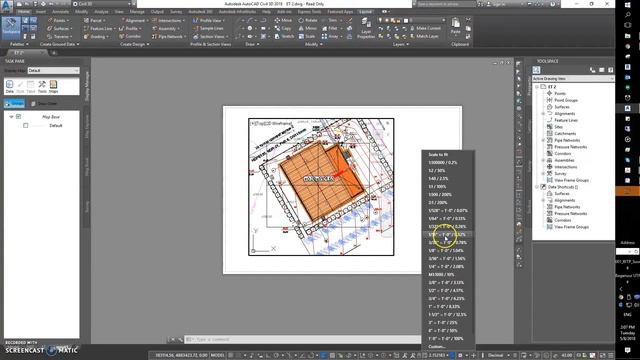
Task: Choose 1/4" = 1'-0" scale option
Action: click(448, 267)
